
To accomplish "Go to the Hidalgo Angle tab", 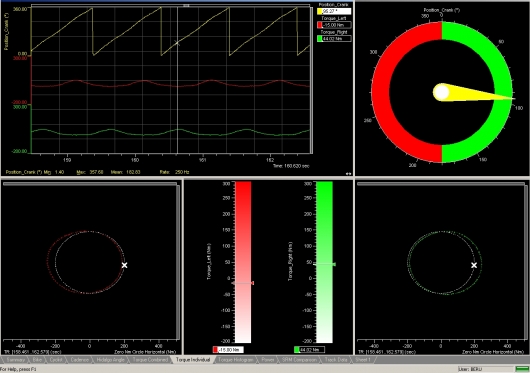I will [x=111, y=360].
